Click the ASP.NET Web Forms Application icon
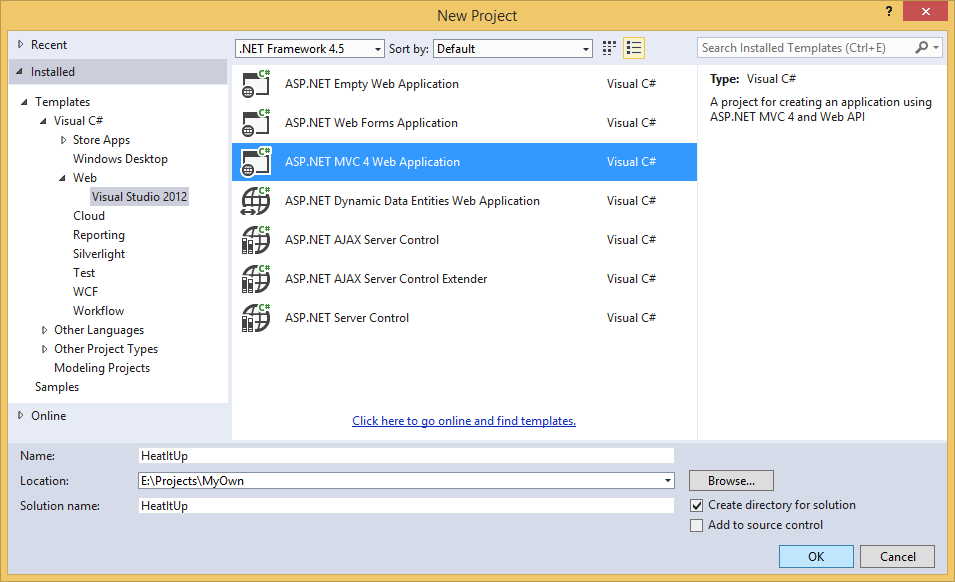The image size is (955, 582). 256,123
